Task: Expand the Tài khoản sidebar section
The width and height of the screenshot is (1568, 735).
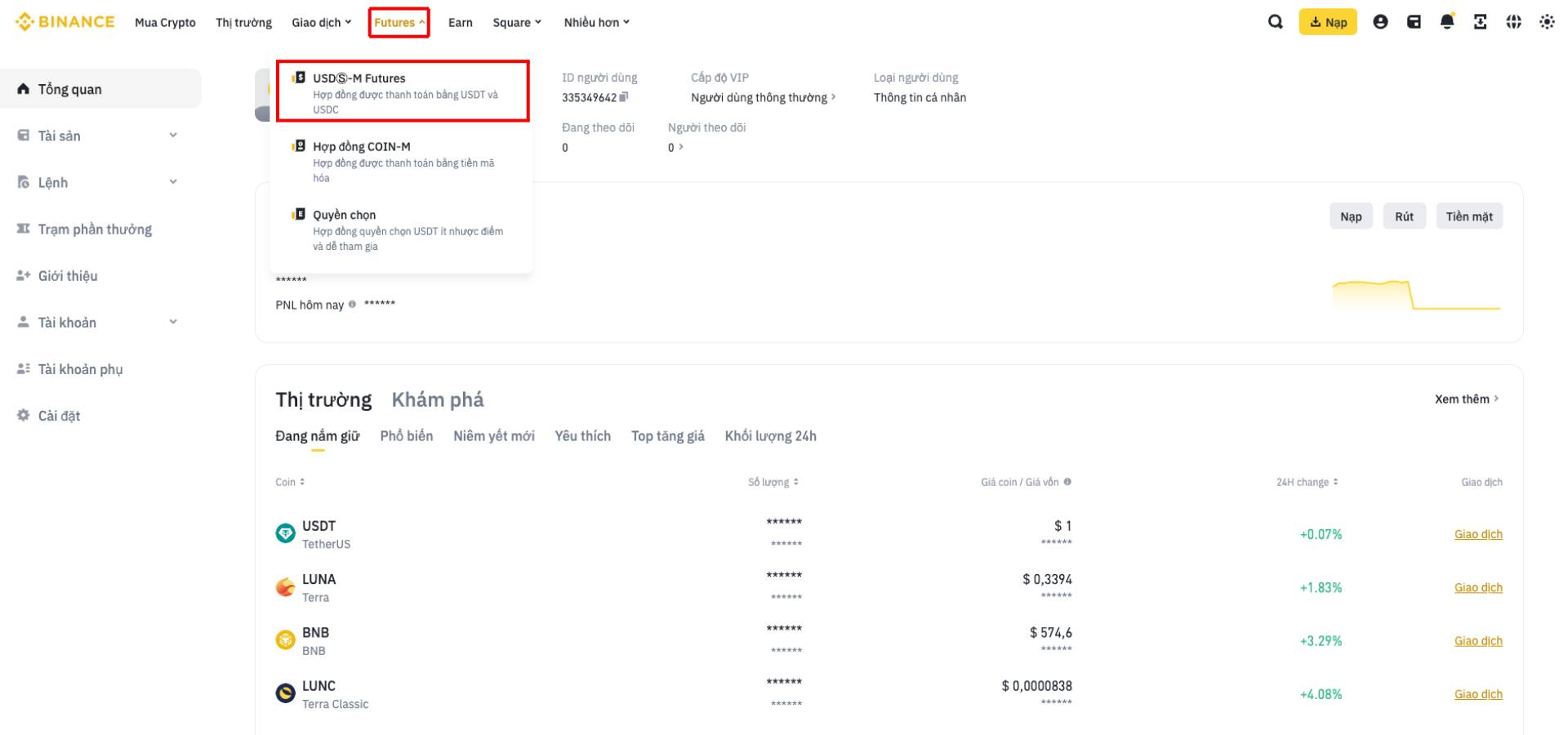Action: 173,322
